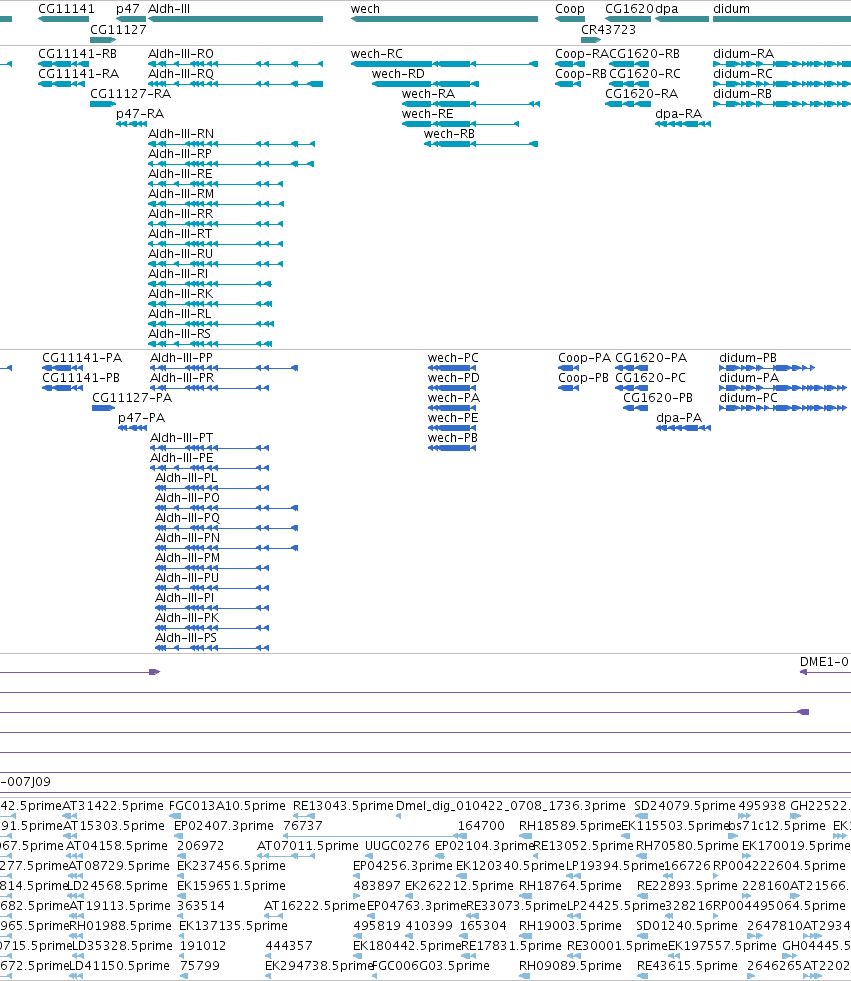Select transcript Aldh-III-RQ
This screenshot has width=851, height=981.
point(235,84)
